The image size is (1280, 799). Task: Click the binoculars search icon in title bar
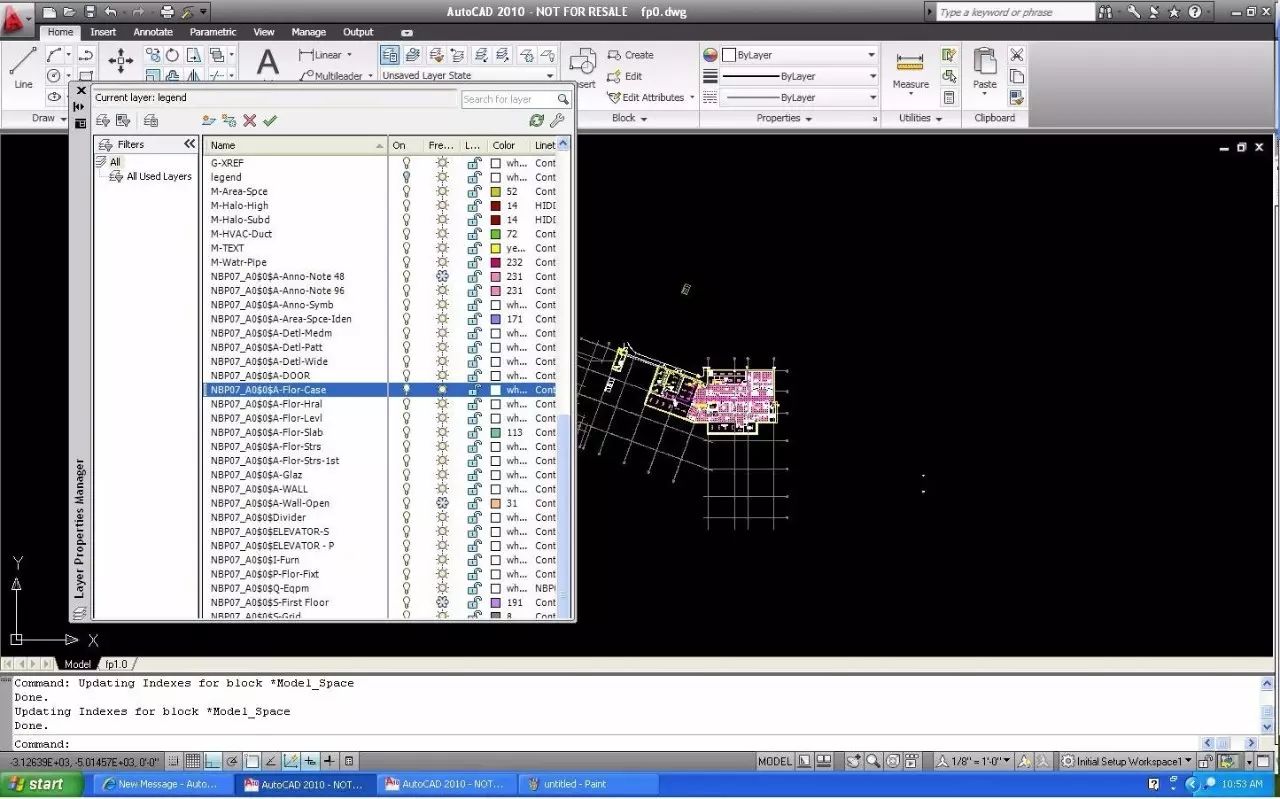click(1105, 12)
